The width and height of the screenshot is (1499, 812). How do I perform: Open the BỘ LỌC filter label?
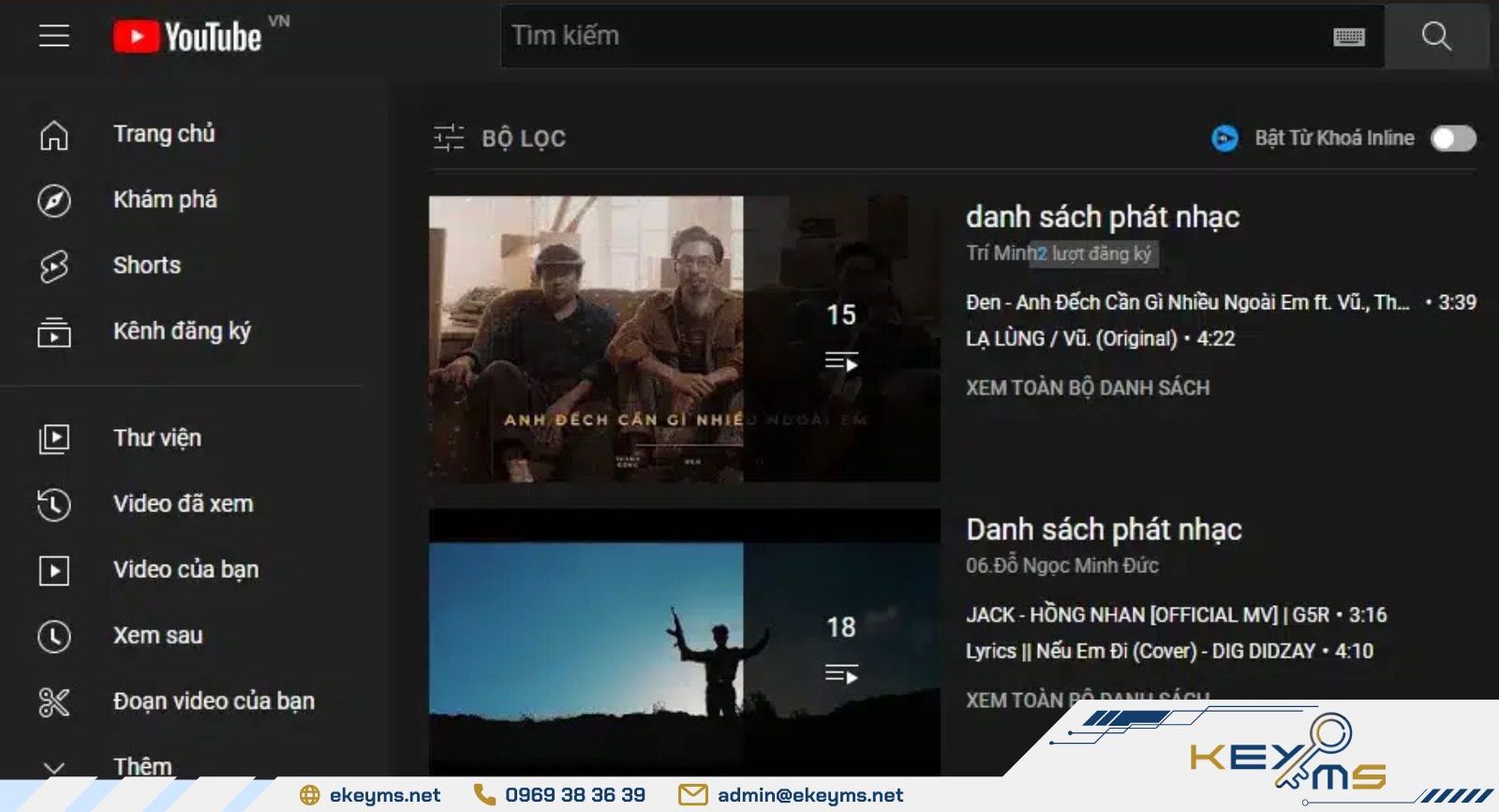[524, 139]
